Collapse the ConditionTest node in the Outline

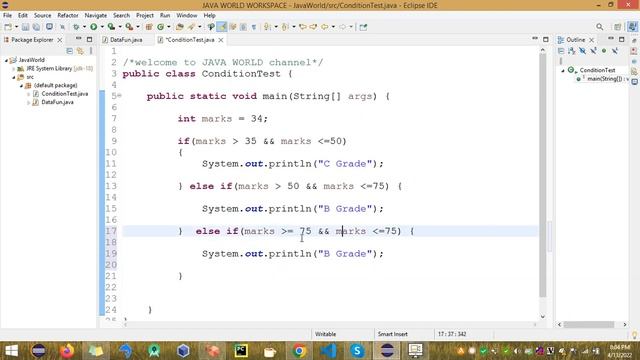[563, 70]
